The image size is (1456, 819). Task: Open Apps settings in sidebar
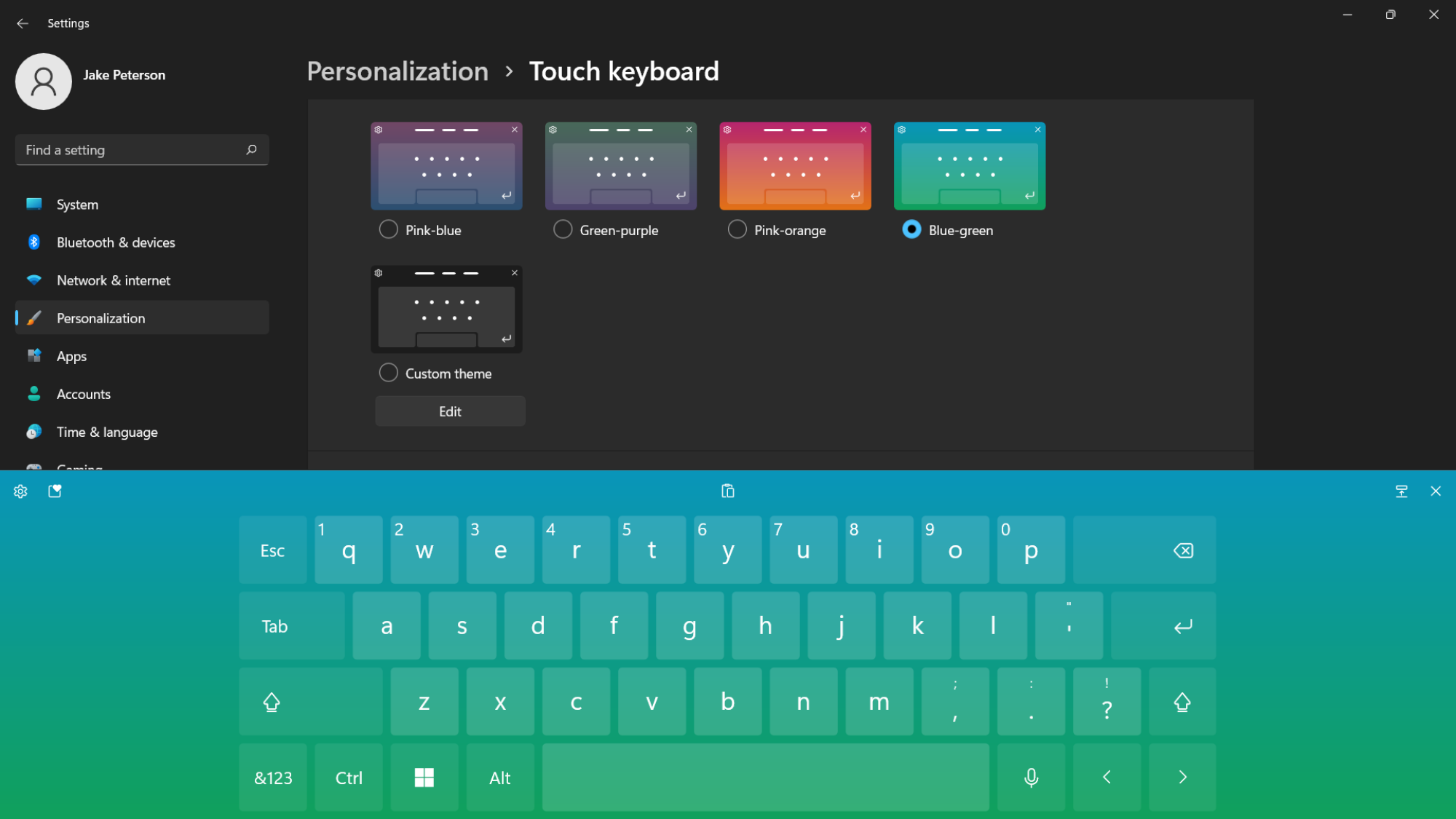(142, 356)
